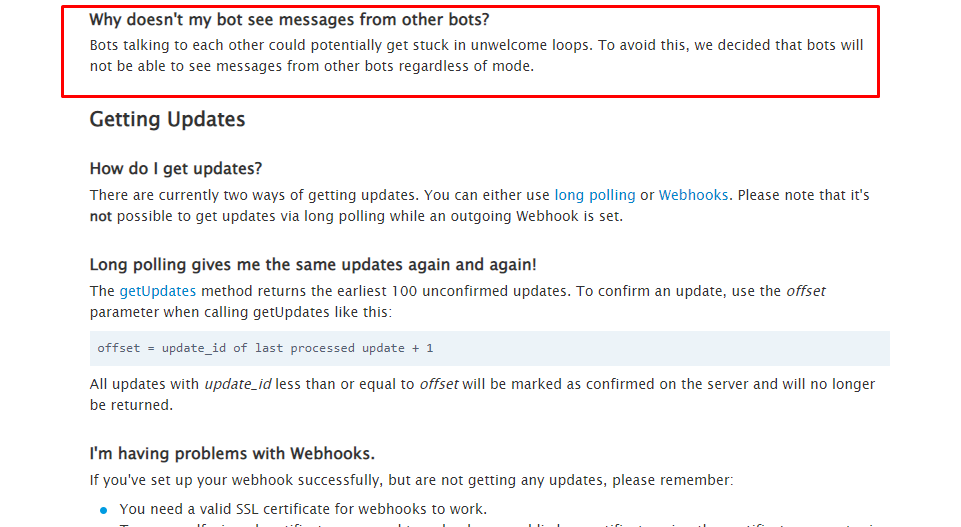The width and height of the screenshot is (961, 527).
Task: Select the "How do I get updates?" heading
Action: 176,169
